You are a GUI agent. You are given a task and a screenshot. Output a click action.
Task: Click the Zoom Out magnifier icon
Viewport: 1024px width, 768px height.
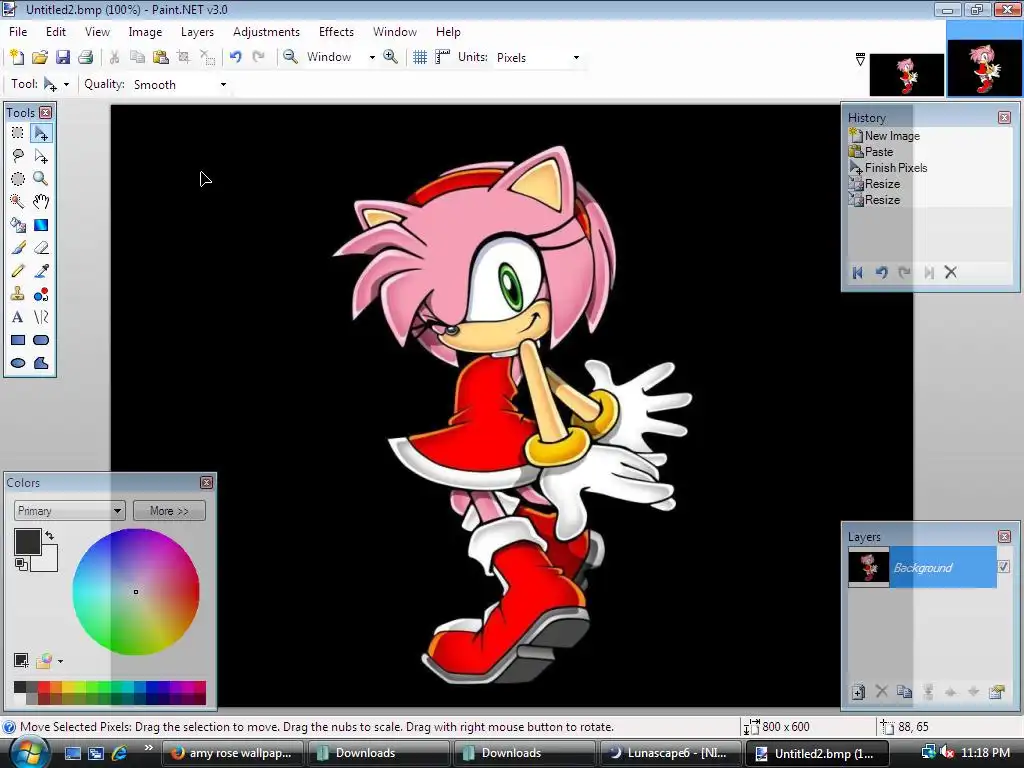click(291, 57)
